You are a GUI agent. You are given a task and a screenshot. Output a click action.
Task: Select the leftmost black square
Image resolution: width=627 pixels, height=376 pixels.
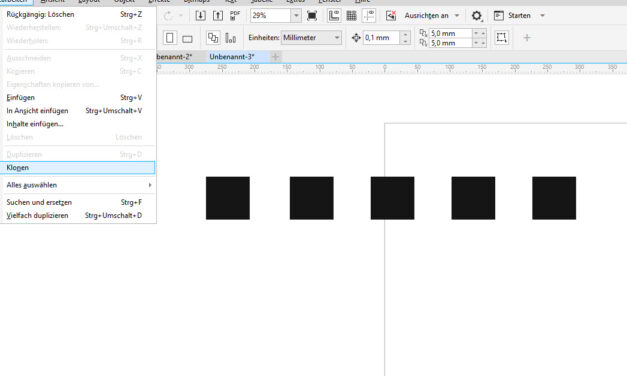pyautogui.click(x=228, y=198)
